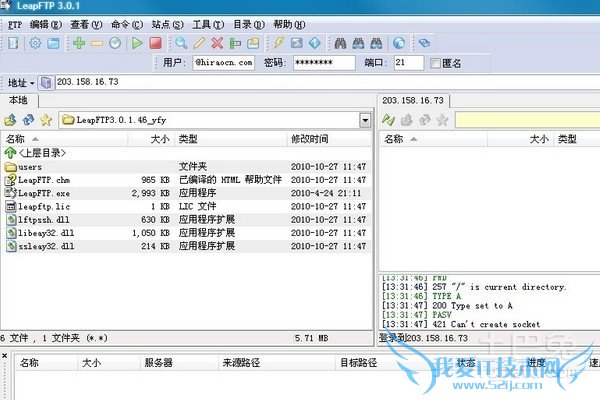
Task: Click the blue window icon beside the gear
Action: [x=53, y=43]
